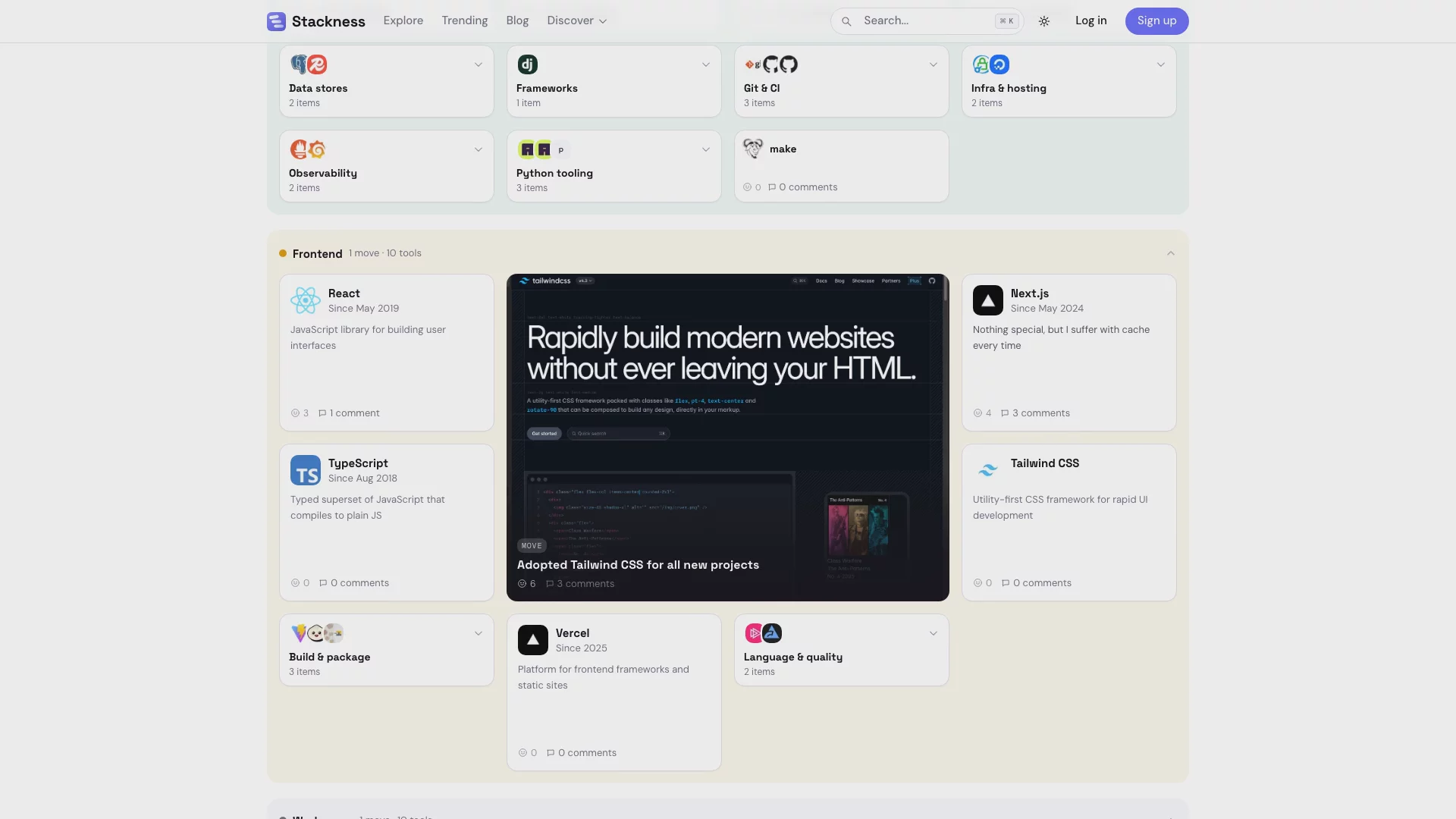Click the Stackness logo icon

point(276,21)
